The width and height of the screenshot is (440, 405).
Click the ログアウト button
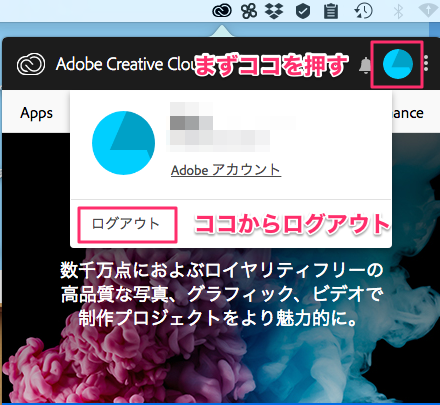click(x=127, y=224)
